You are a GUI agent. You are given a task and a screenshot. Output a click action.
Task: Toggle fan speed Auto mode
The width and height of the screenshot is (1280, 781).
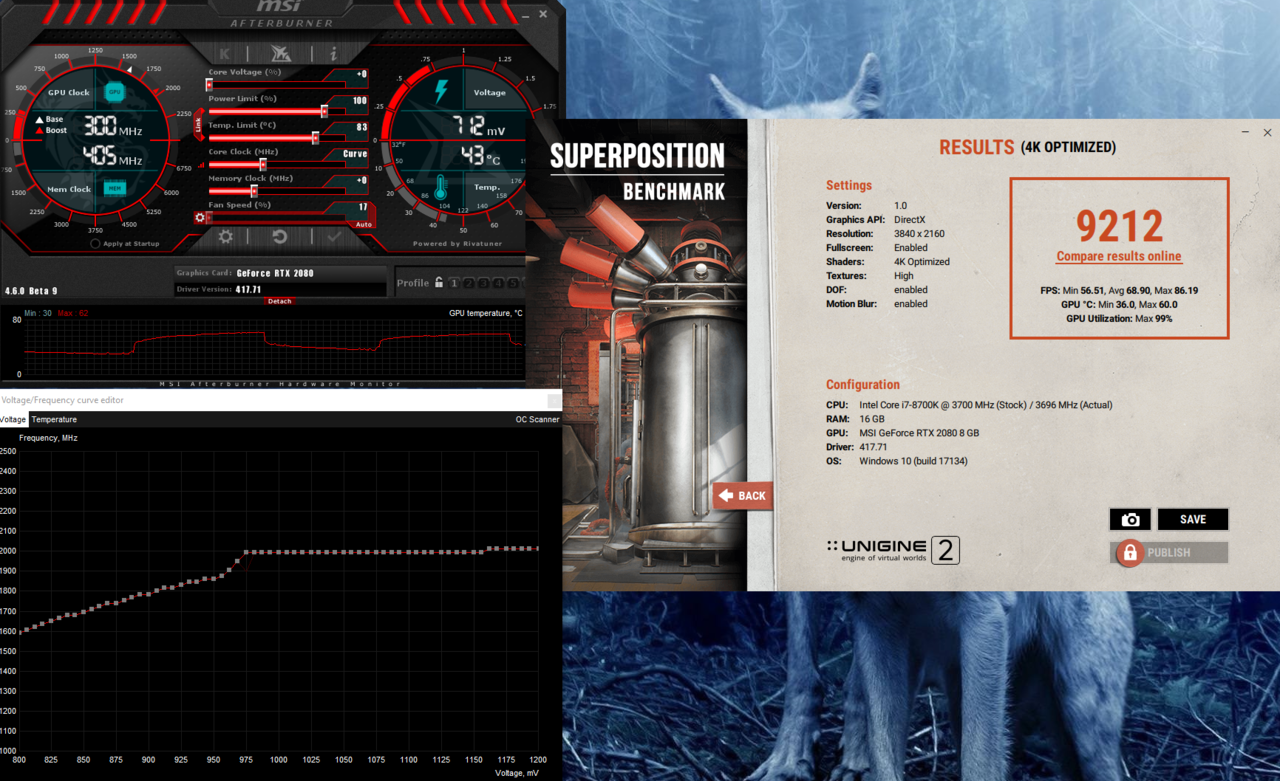click(363, 224)
